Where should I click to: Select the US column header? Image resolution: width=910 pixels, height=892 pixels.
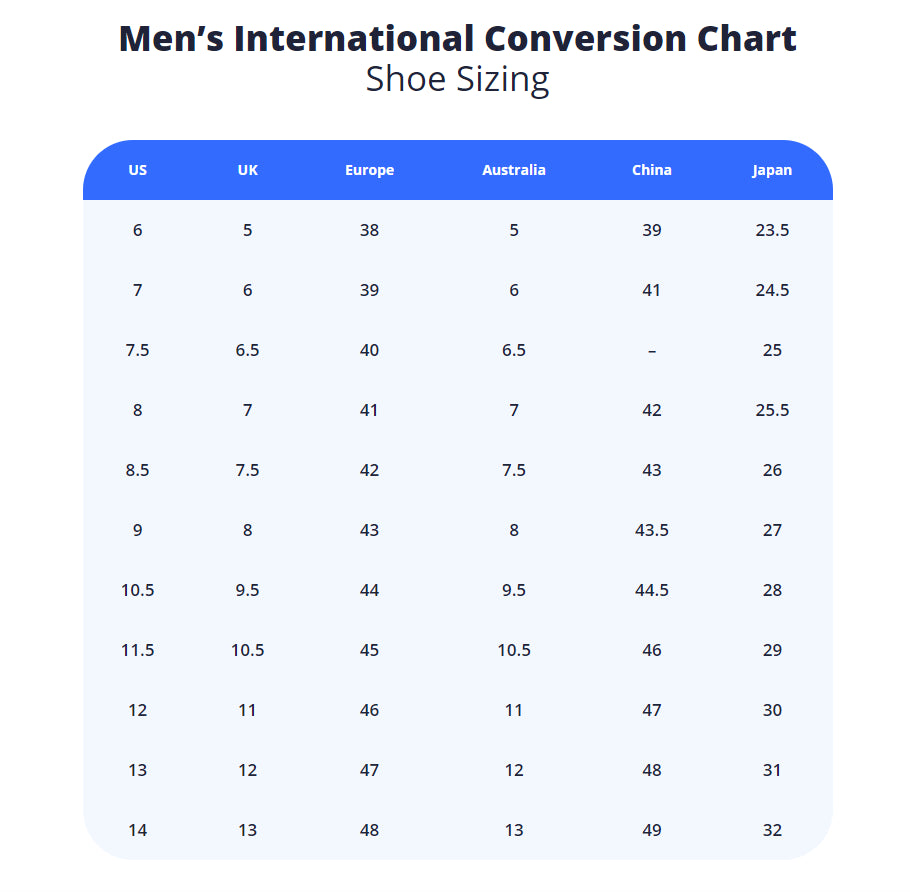(138, 170)
